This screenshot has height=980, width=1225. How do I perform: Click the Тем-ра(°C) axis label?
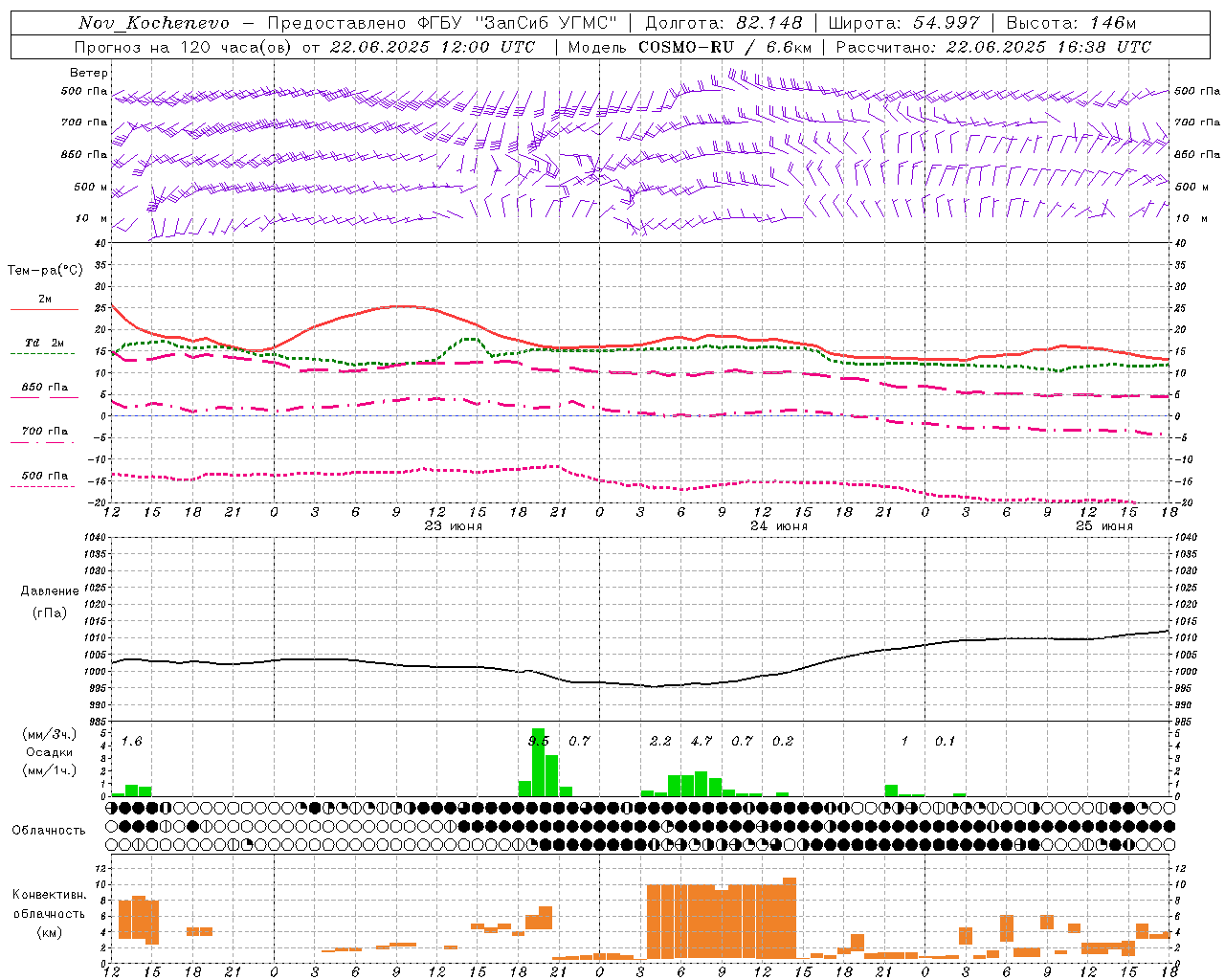click(46, 271)
